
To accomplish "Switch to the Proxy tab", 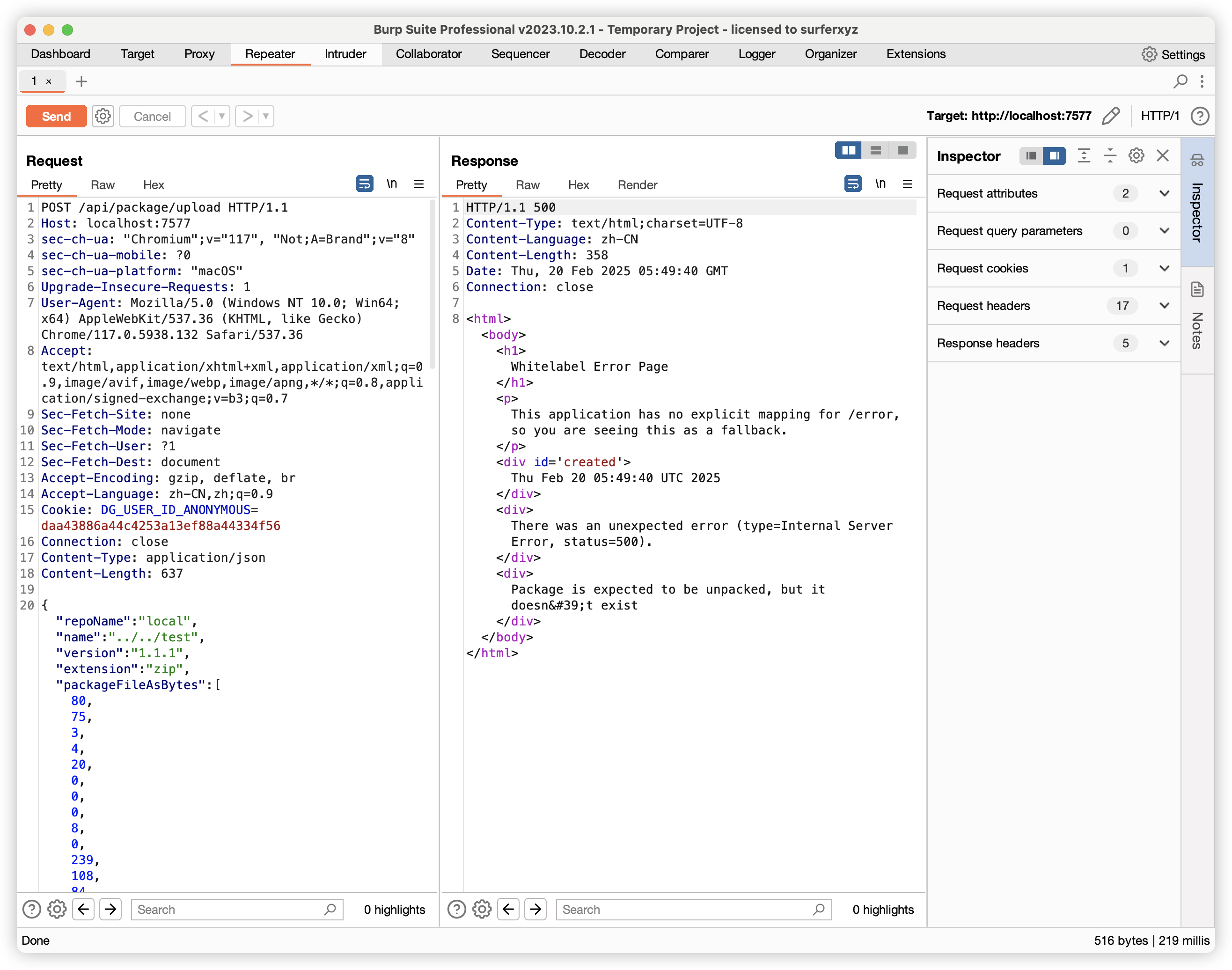I will tap(199, 54).
